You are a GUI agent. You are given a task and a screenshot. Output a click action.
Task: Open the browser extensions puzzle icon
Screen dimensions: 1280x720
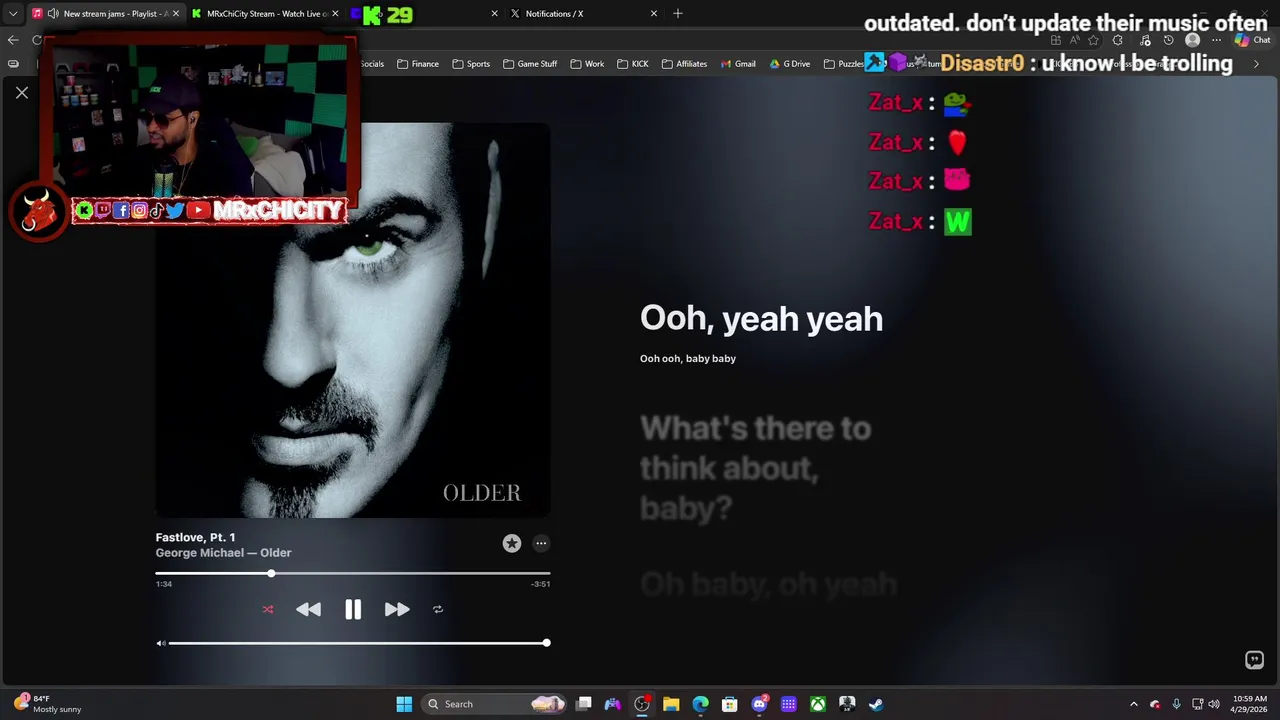(1117, 40)
